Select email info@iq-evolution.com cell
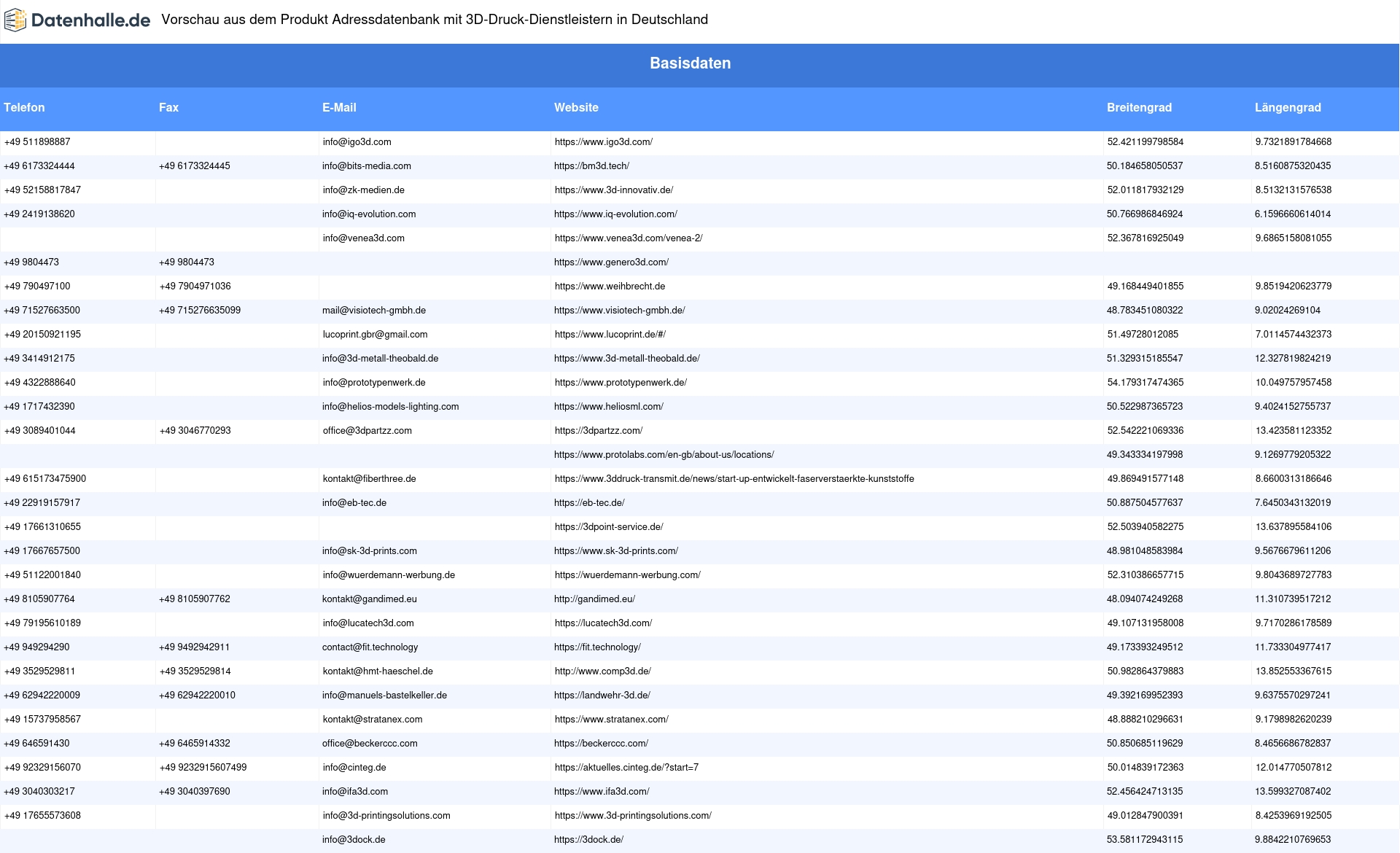The image size is (1400, 853). tap(369, 214)
